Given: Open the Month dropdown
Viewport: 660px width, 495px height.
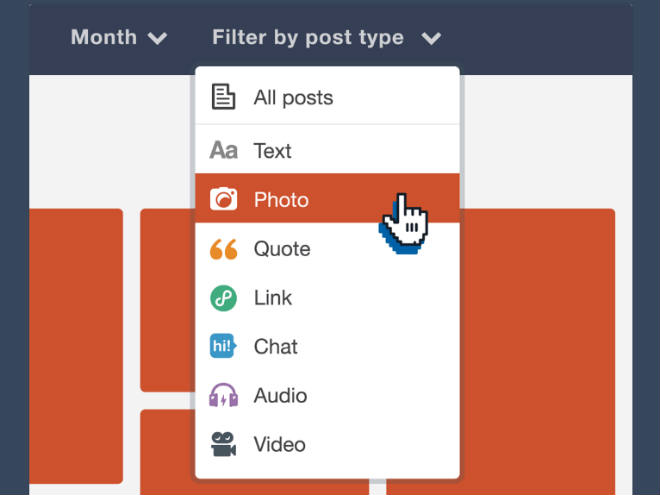Looking at the screenshot, I should pyautogui.click(x=104, y=38).
